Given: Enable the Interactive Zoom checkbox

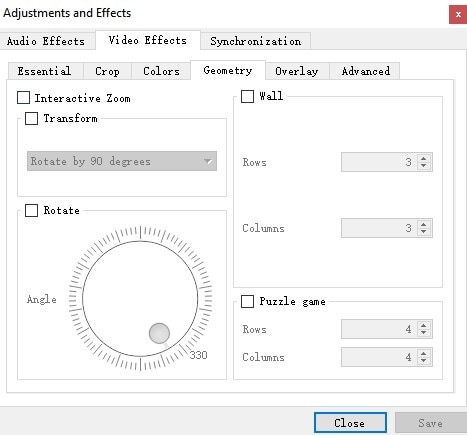Looking at the screenshot, I should tap(23, 98).
